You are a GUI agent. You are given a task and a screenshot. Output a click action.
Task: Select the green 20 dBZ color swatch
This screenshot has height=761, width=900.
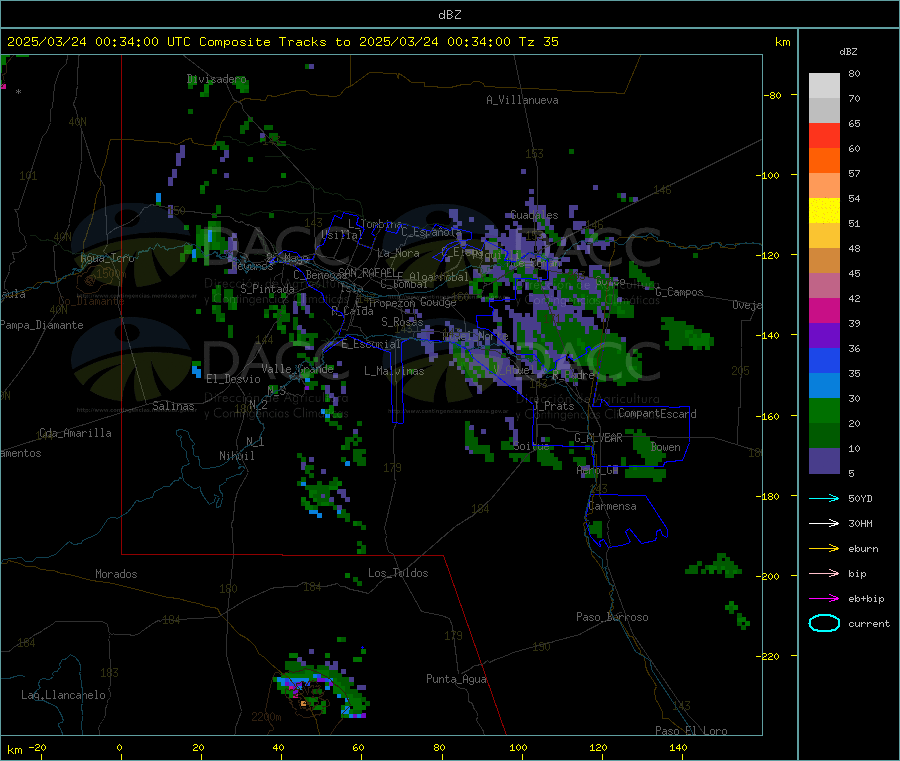click(x=824, y=410)
